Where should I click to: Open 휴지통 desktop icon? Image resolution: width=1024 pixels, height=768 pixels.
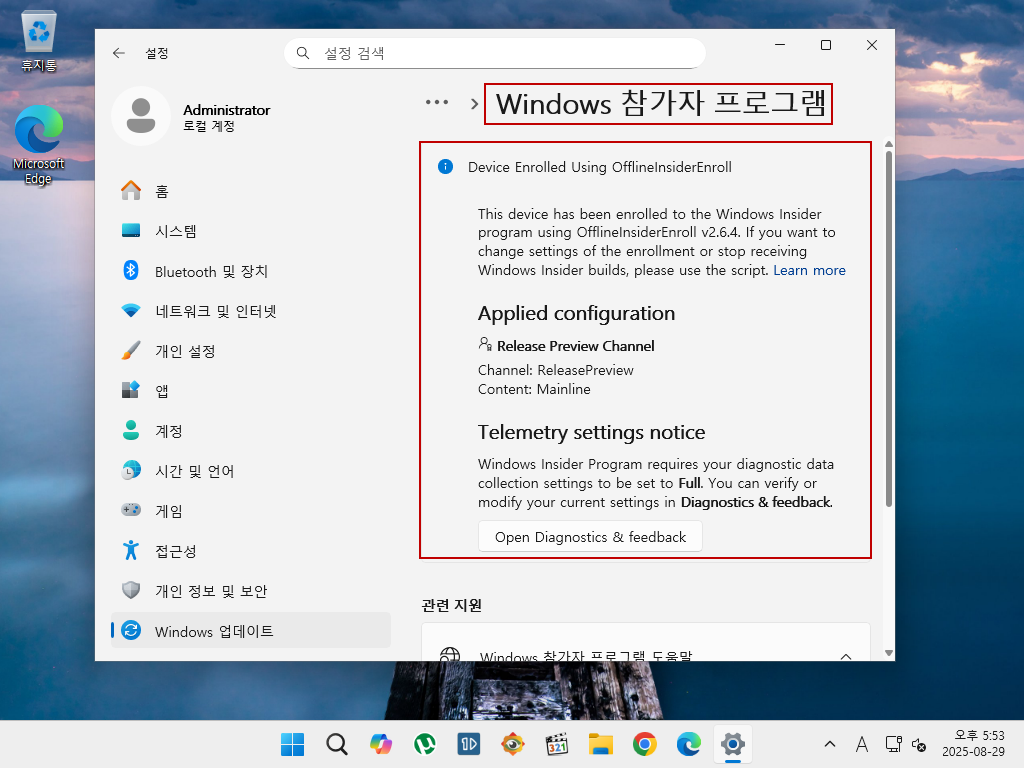pyautogui.click(x=39, y=40)
